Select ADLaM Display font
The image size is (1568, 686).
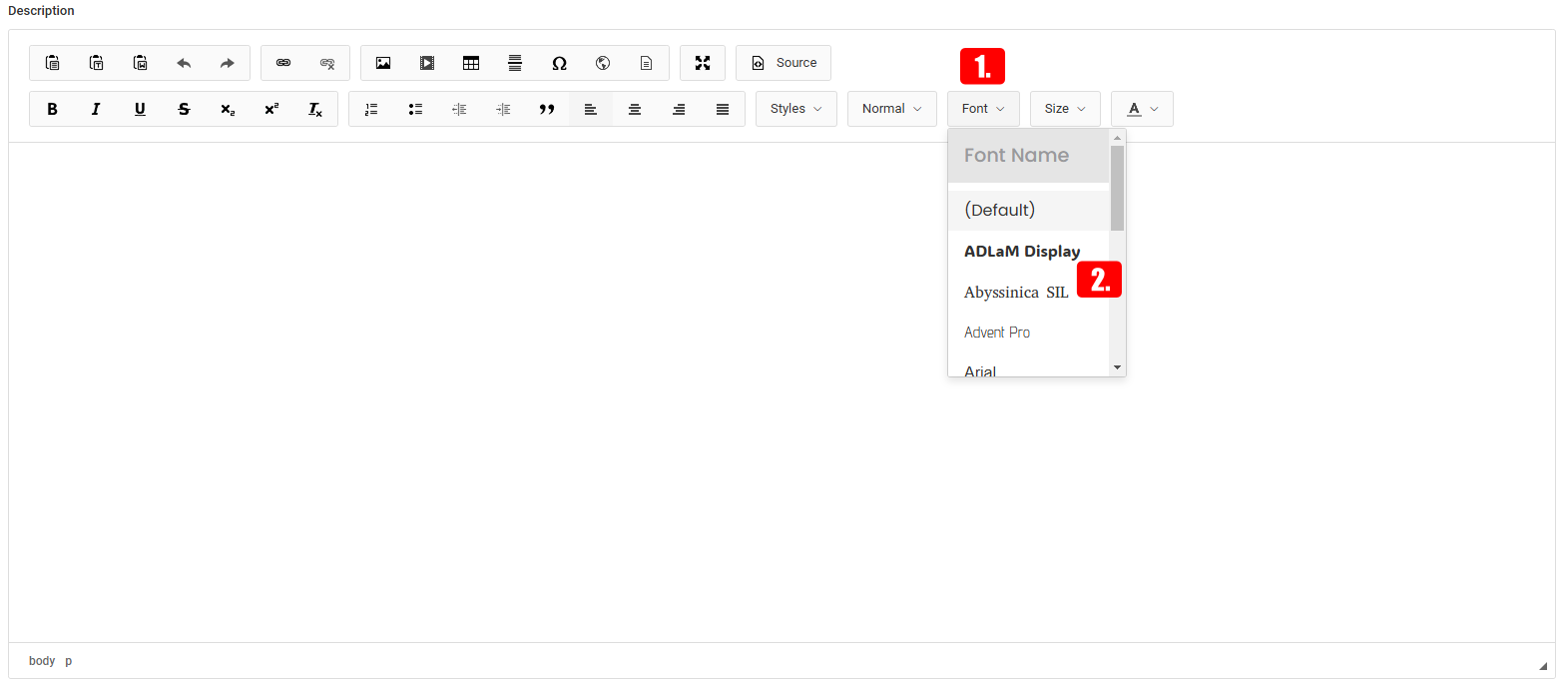(1021, 252)
